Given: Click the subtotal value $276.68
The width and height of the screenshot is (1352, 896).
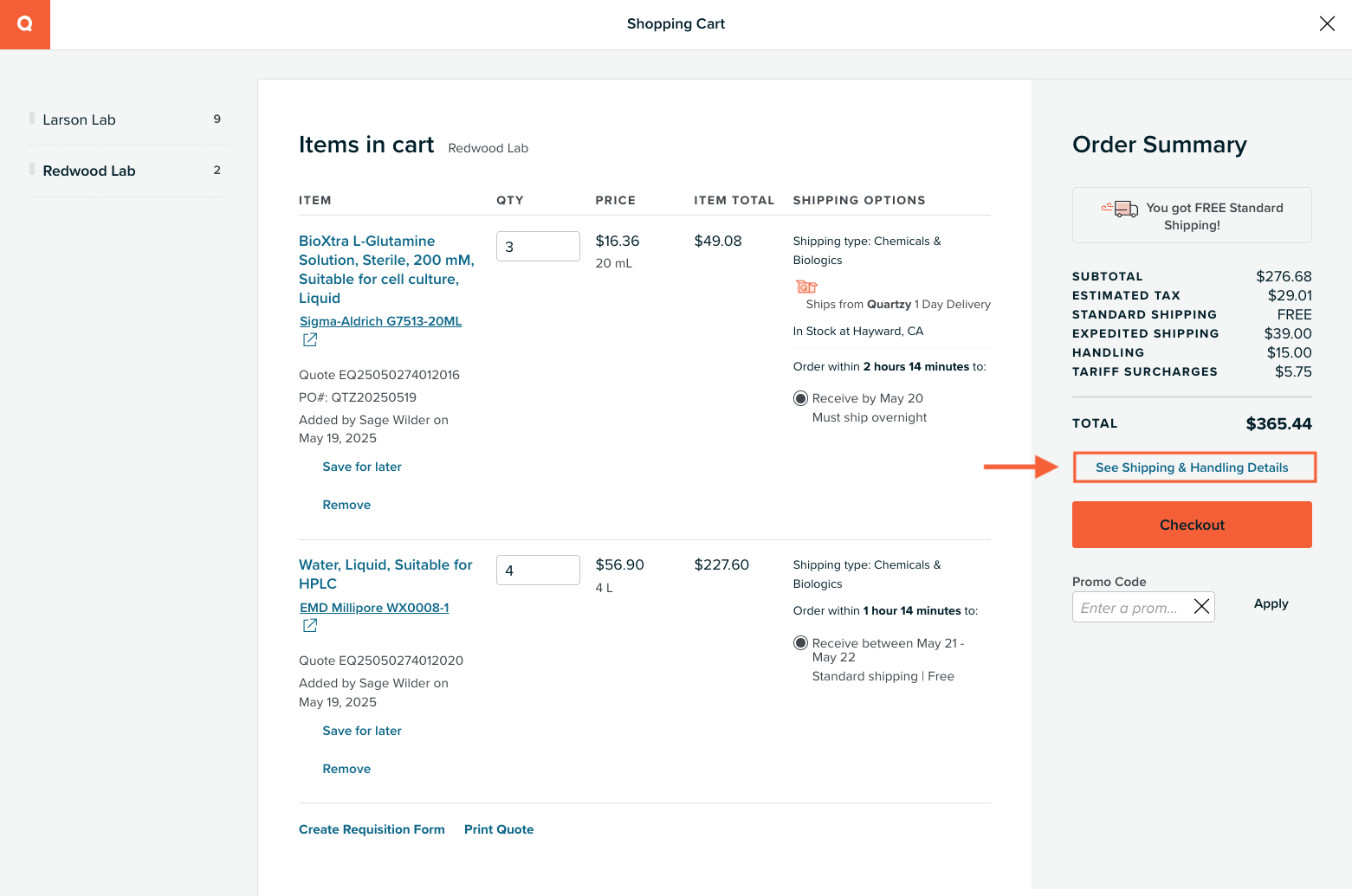Looking at the screenshot, I should [1284, 276].
